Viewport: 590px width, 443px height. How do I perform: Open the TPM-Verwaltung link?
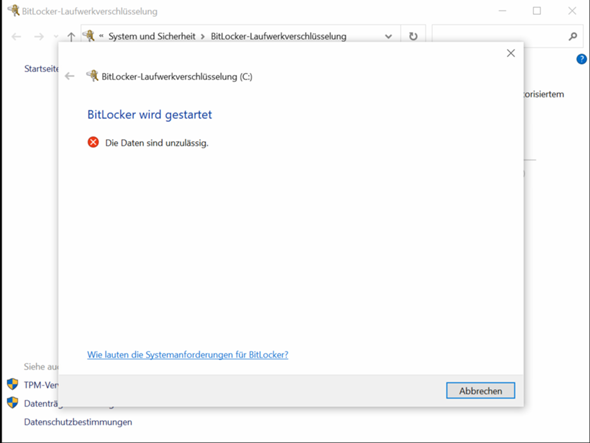pos(41,385)
